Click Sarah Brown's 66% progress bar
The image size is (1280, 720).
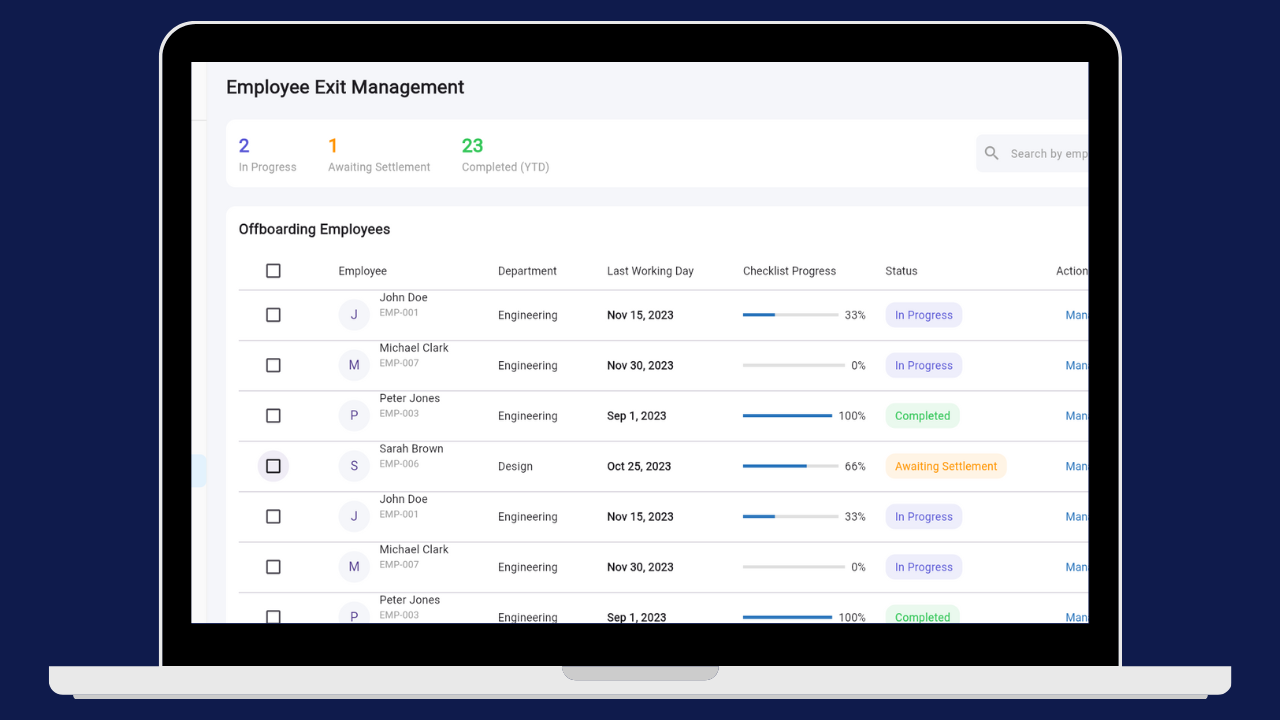coord(790,466)
